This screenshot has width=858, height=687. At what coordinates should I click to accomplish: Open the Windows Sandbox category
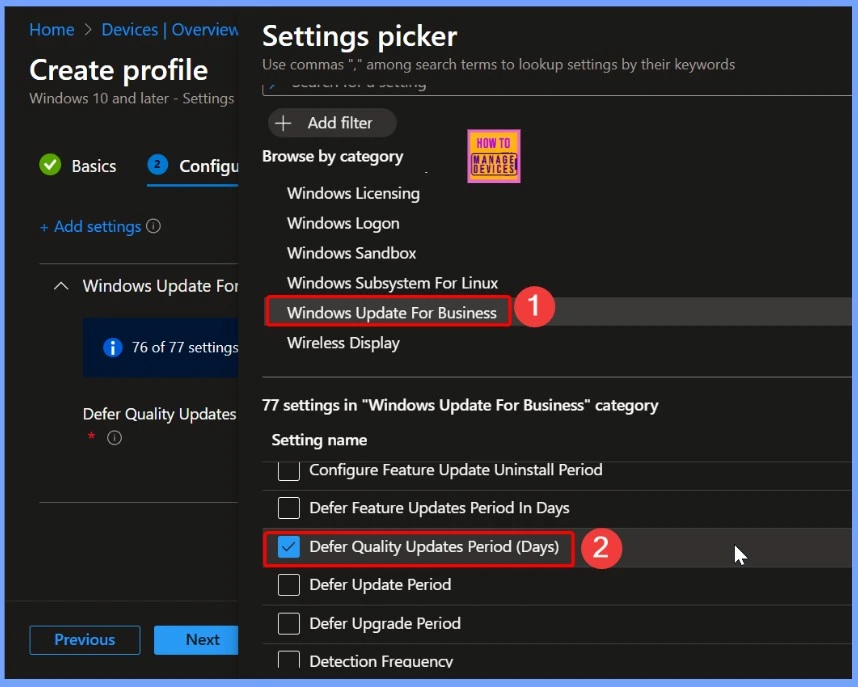point(351,253)
